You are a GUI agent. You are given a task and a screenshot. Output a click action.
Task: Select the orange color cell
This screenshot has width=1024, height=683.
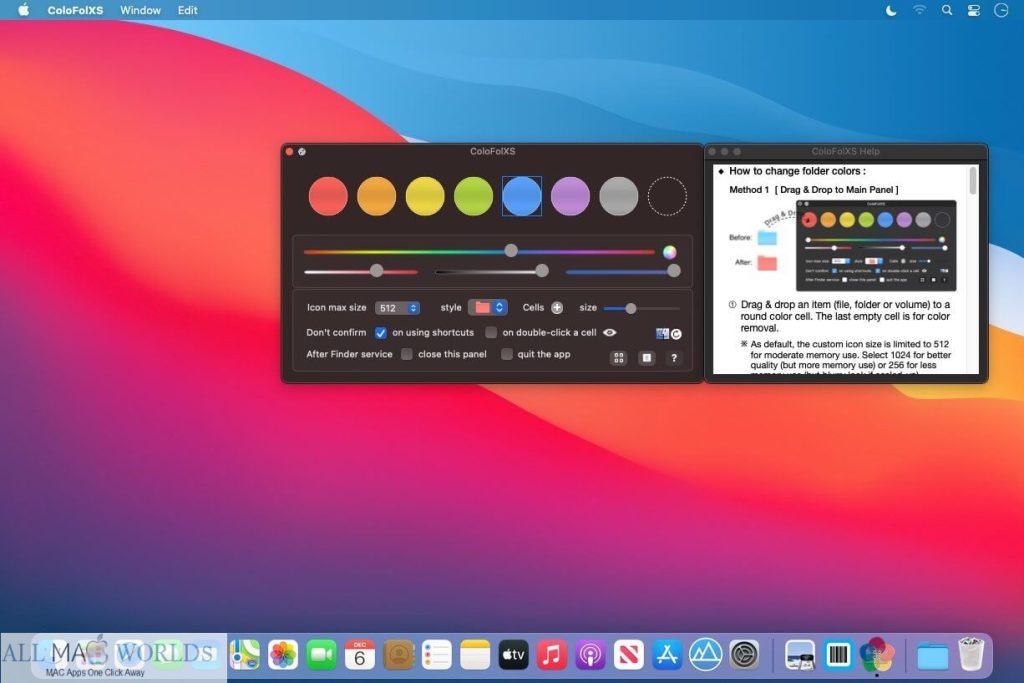(x=376, y=196)
